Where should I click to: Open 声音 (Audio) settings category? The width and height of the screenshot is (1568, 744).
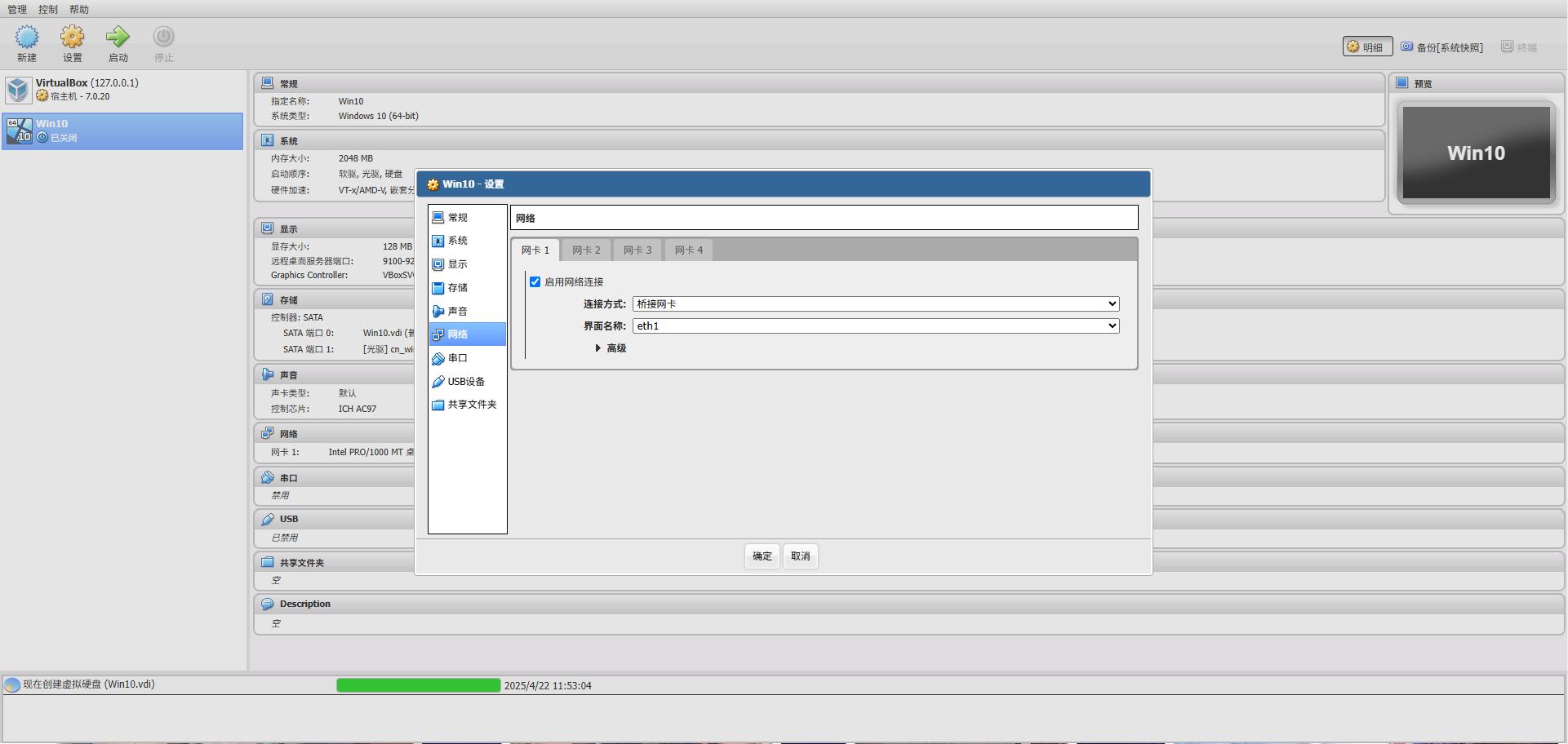click(457, 312)
